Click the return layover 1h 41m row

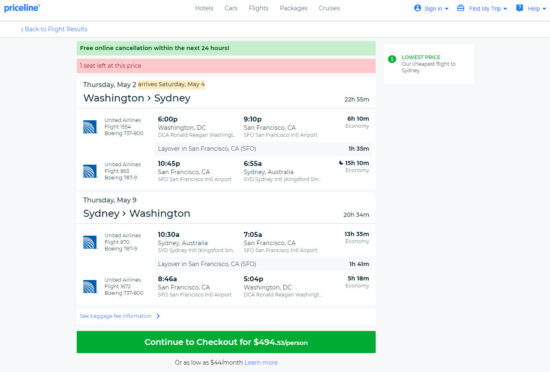263,264
